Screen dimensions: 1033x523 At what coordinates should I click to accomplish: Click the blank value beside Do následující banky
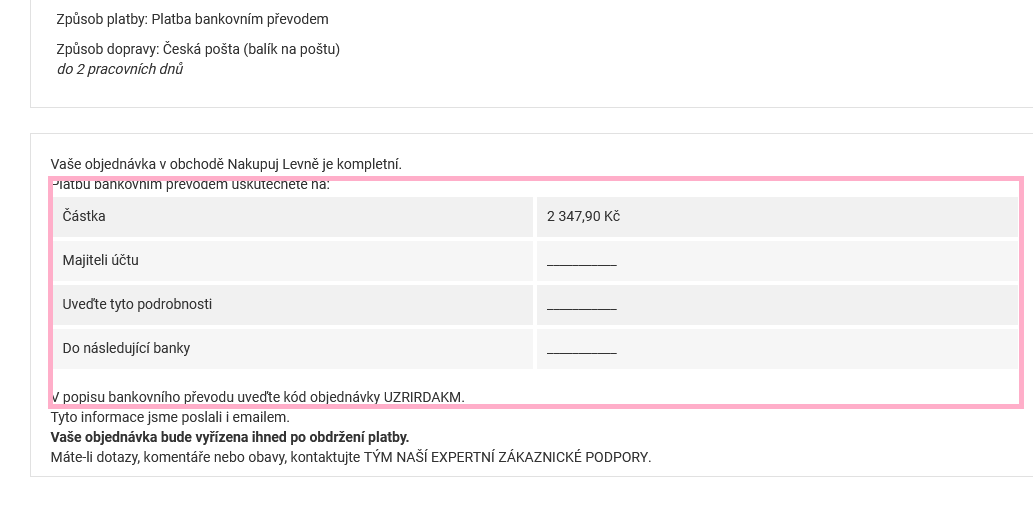click(582, 350)
